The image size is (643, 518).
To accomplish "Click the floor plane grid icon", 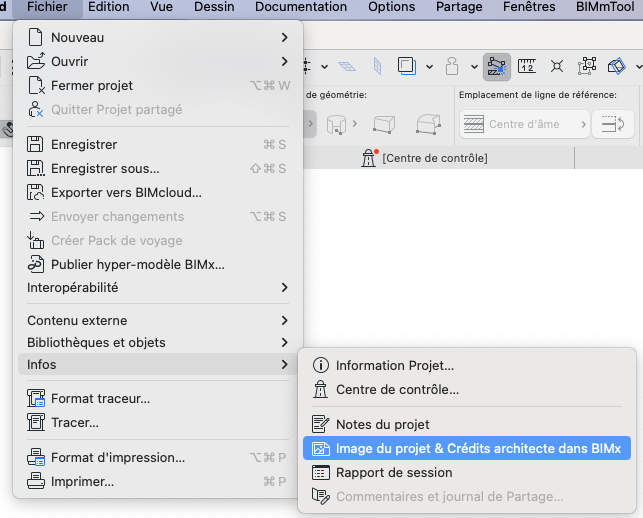I will (347, 66).
